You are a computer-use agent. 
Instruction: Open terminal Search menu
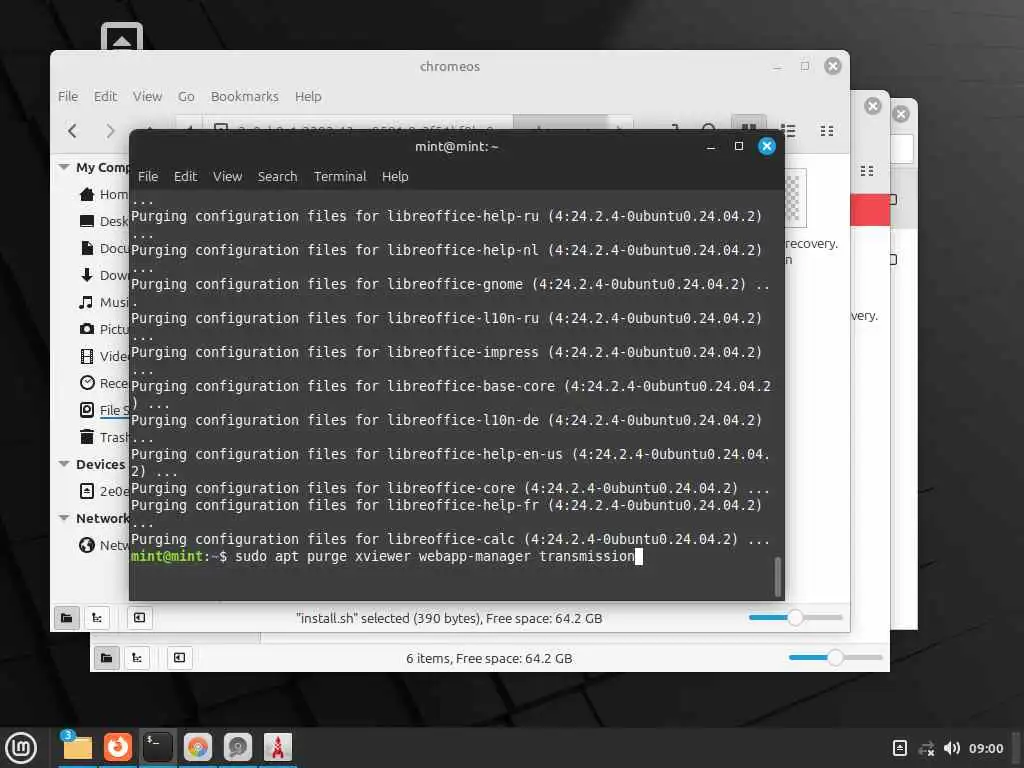click(x=278, y=176)
